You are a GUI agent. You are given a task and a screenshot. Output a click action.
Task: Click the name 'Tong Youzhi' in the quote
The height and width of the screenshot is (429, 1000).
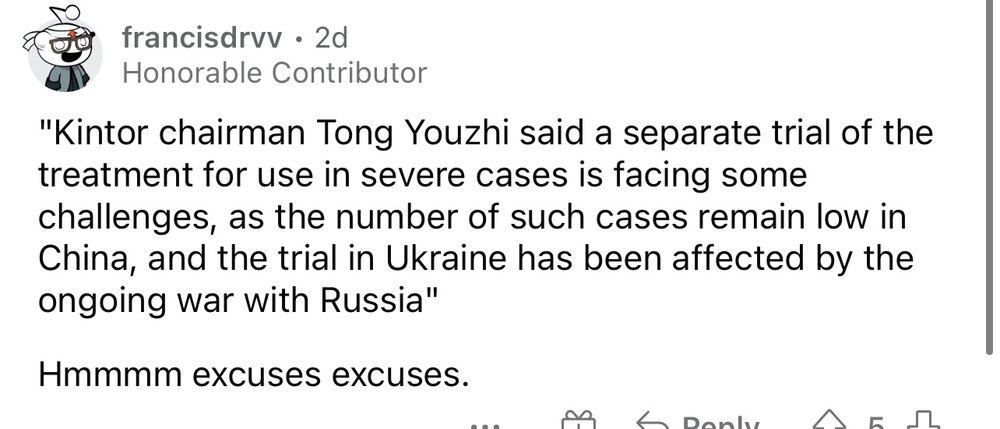pos(371,133)
